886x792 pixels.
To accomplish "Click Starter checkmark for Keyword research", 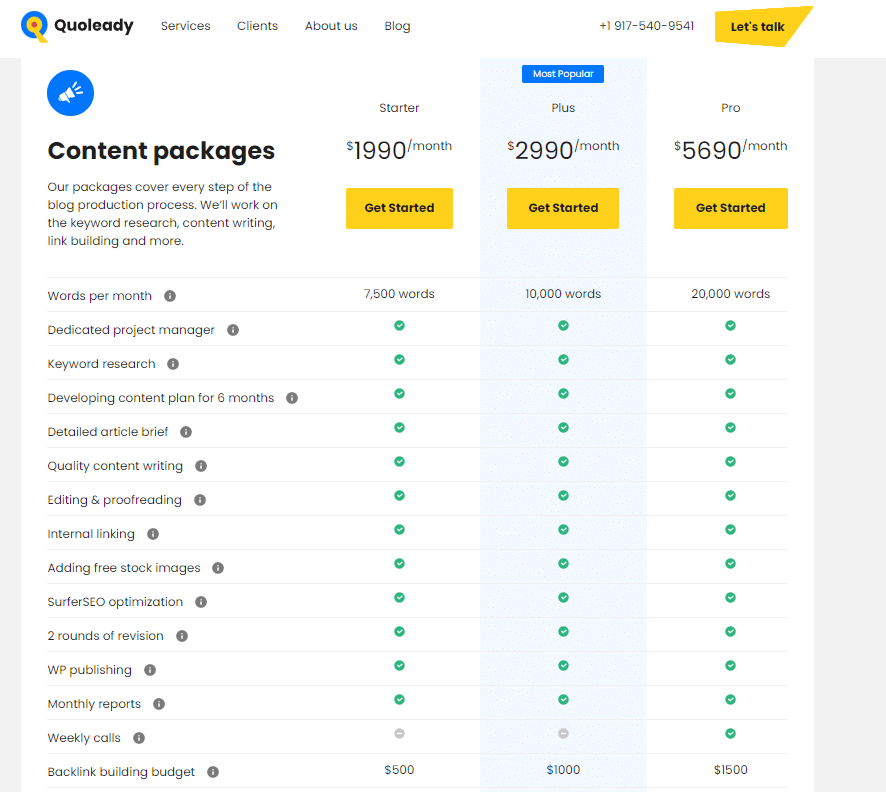I will tap(399, 360).
